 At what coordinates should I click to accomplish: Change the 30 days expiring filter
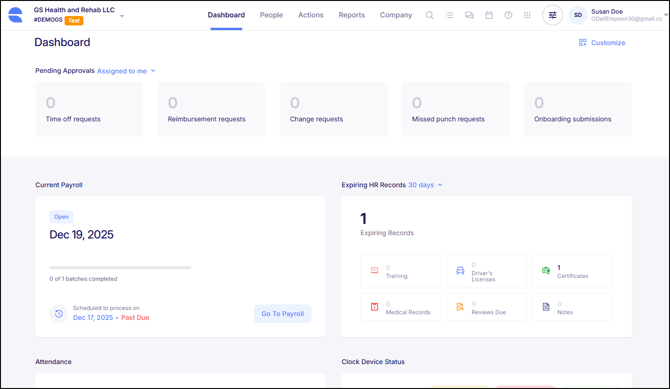click(x=425, y=185)
